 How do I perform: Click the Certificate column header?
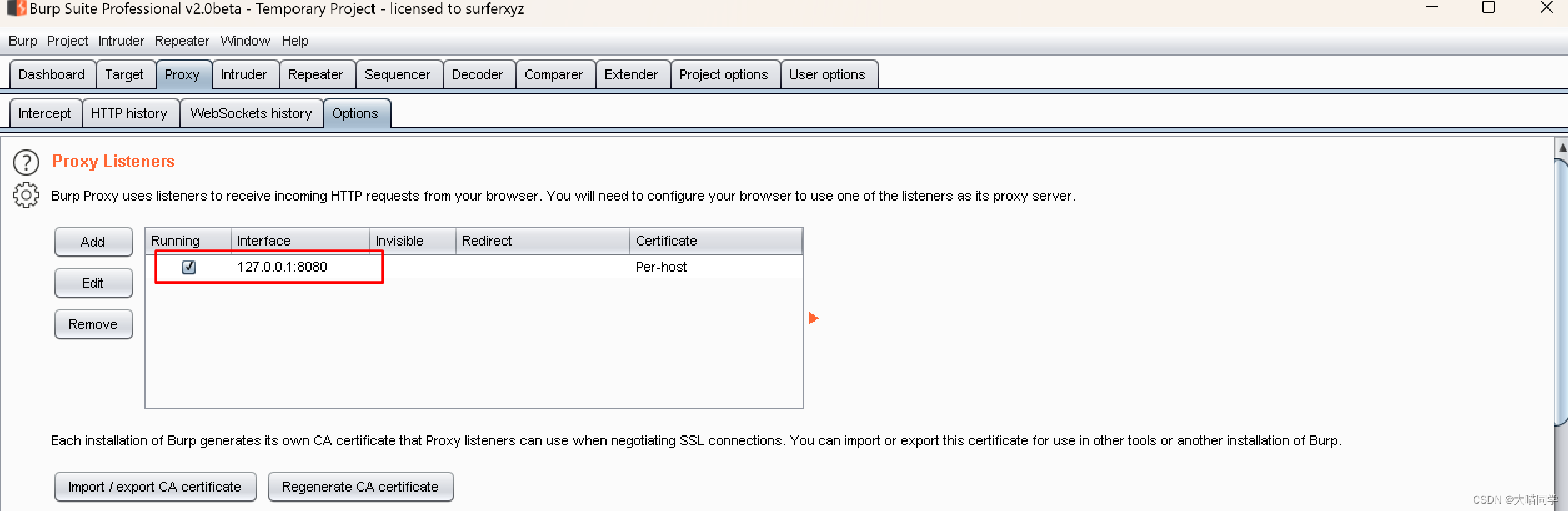pyautogui.click(x=716, y=241)
